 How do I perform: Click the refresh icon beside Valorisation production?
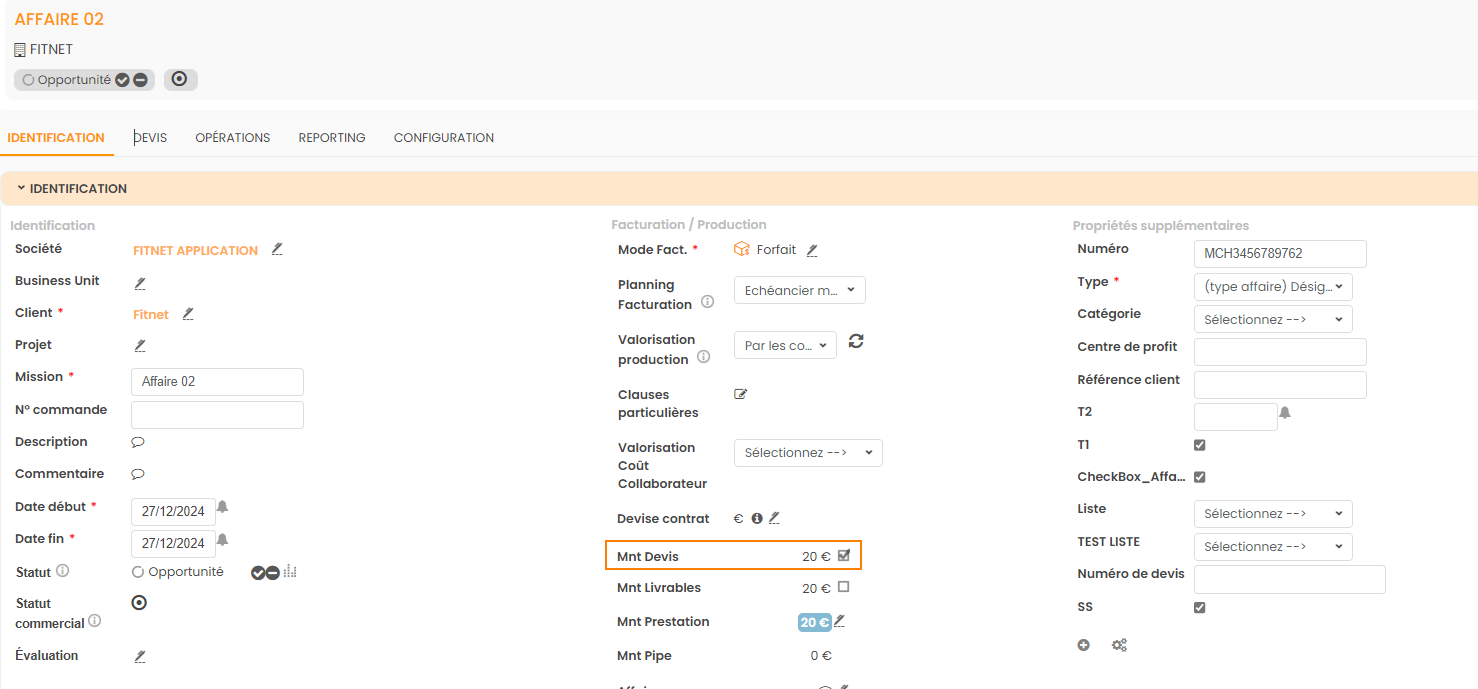pos(856,341)
